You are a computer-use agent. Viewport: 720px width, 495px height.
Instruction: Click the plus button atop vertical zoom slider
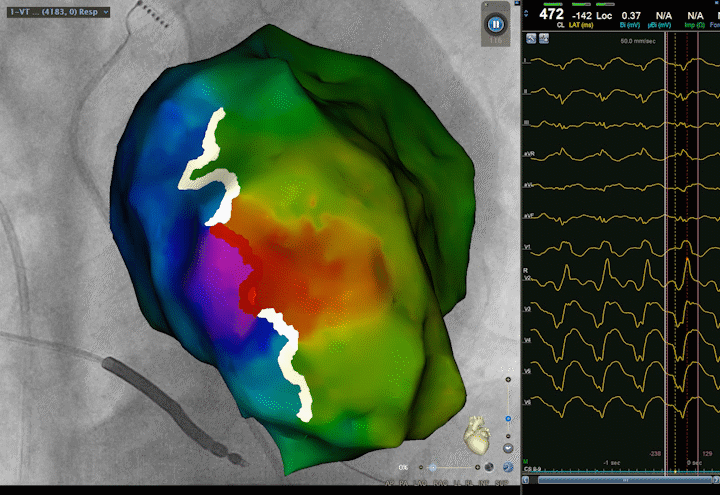click(x=508, y=379)
